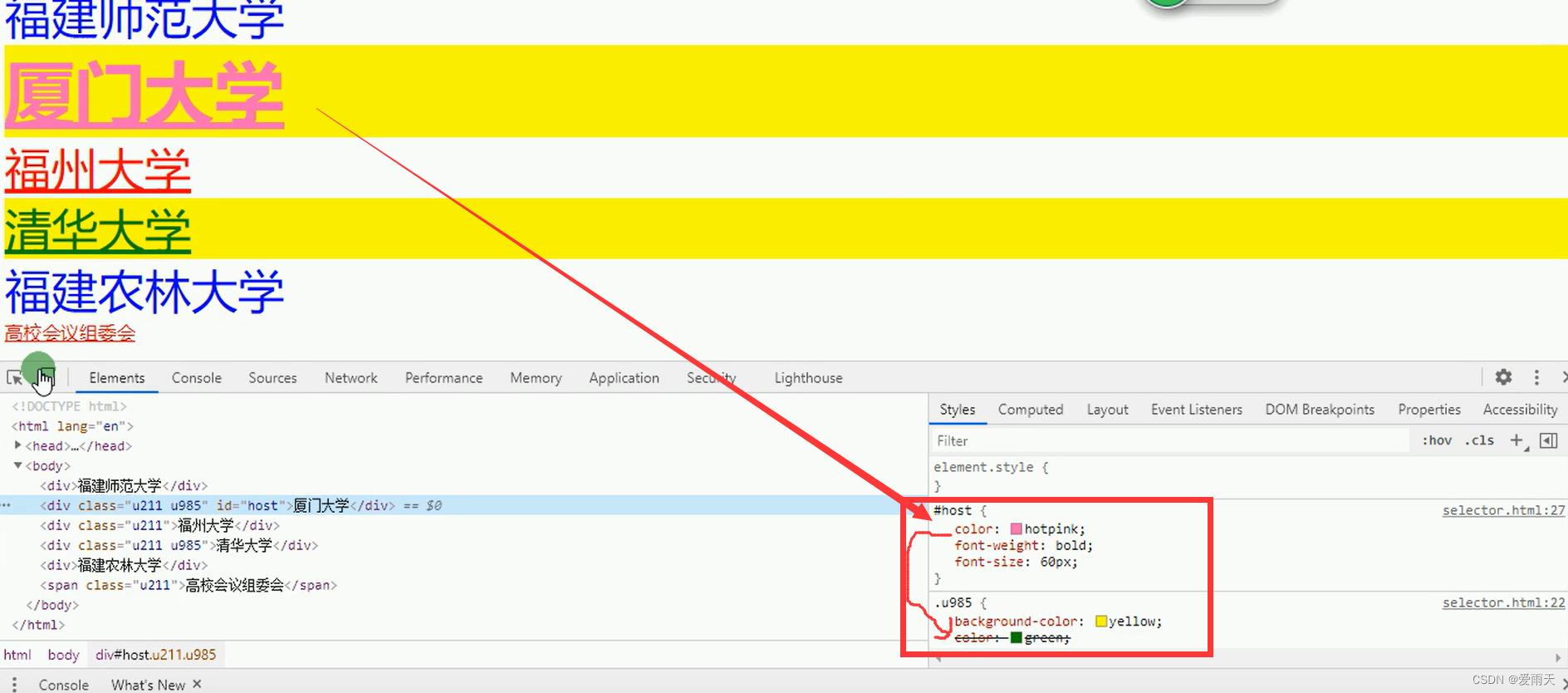Open the Console drawer tab
The width and height of the screenshot is (1568, 693).
coord(64,685)
